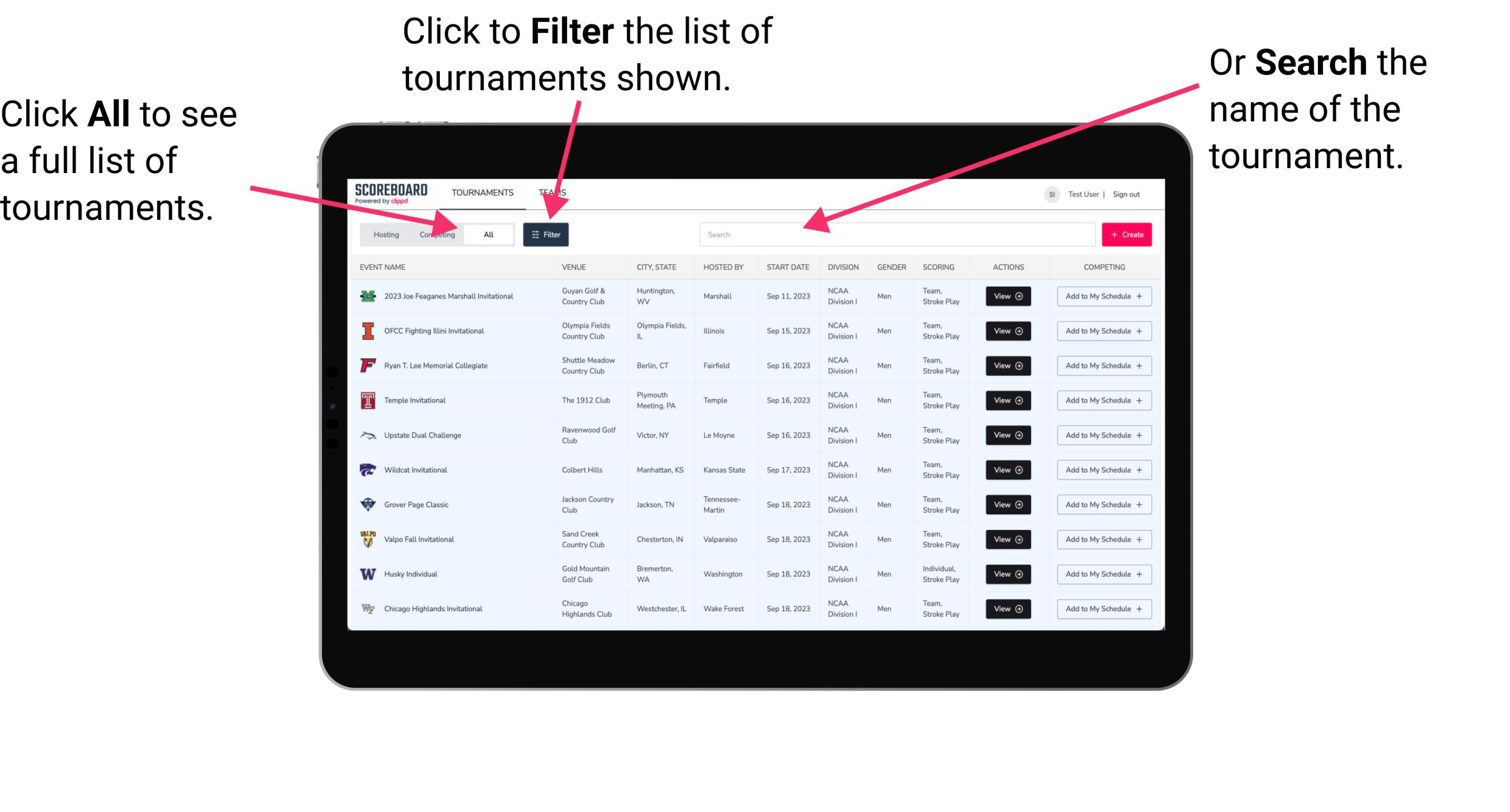Toggle the Competing tab filter
Viewport: 1510px width, 812px height.
pyautogui.click(x=436, y=234)
